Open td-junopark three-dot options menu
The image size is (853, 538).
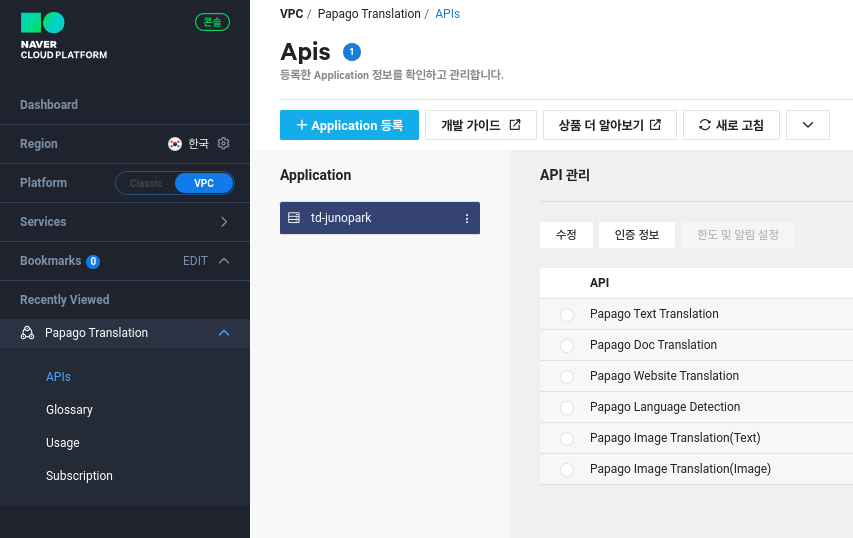click(467, 219)
